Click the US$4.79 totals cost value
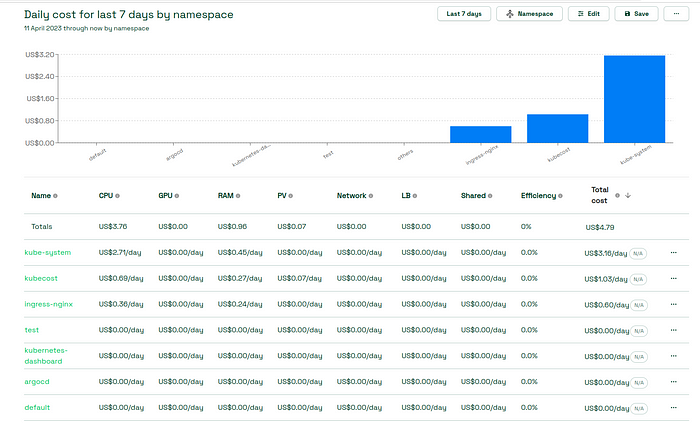Viewport: 700px width, 423px height. tap(600, 228)
